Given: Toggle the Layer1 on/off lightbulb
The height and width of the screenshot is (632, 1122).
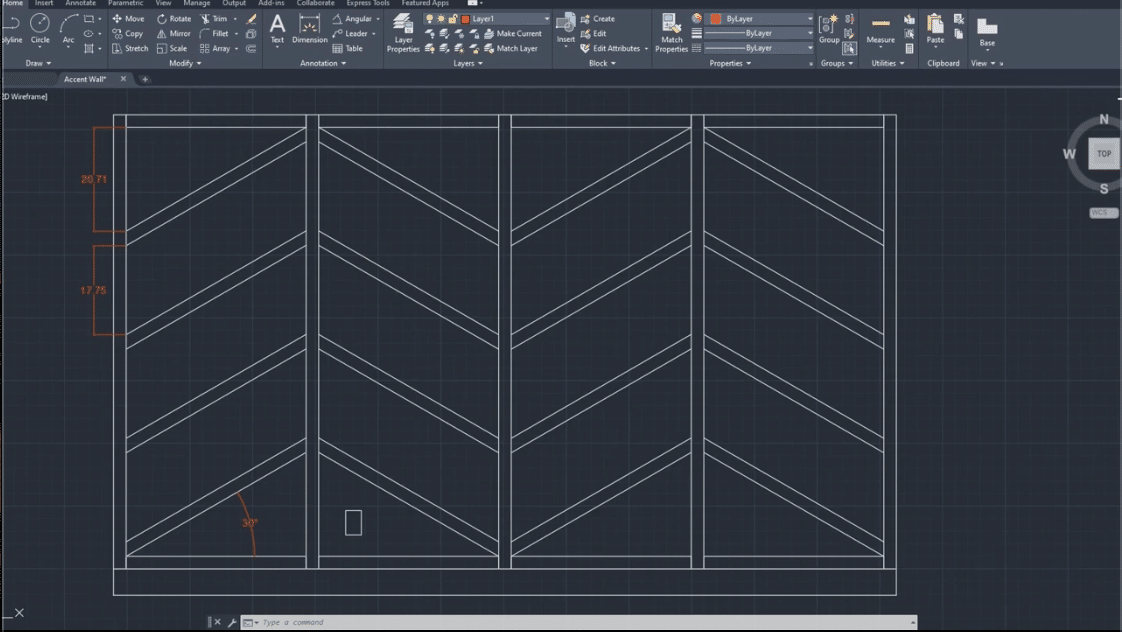Looking at the screenshot, I should (430, 19).
